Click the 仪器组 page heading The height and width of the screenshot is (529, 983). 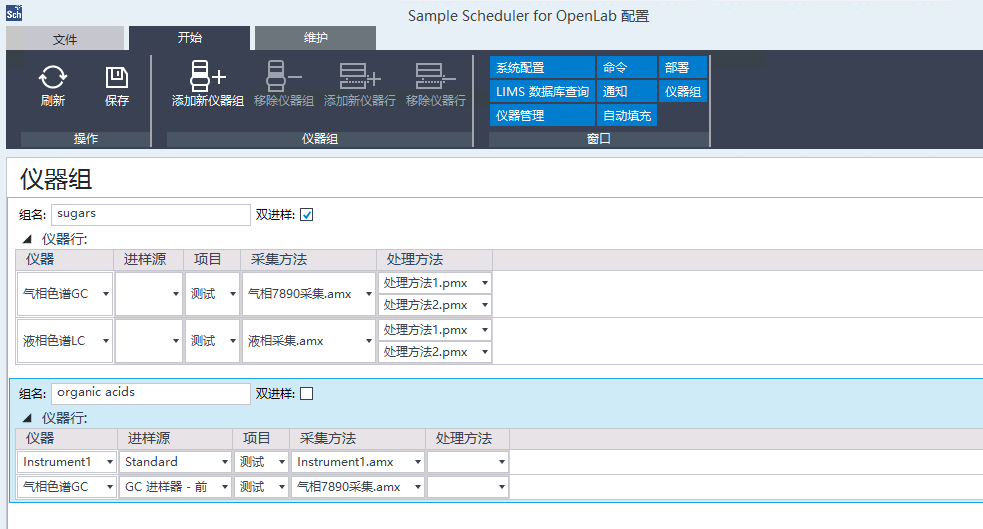56,179
